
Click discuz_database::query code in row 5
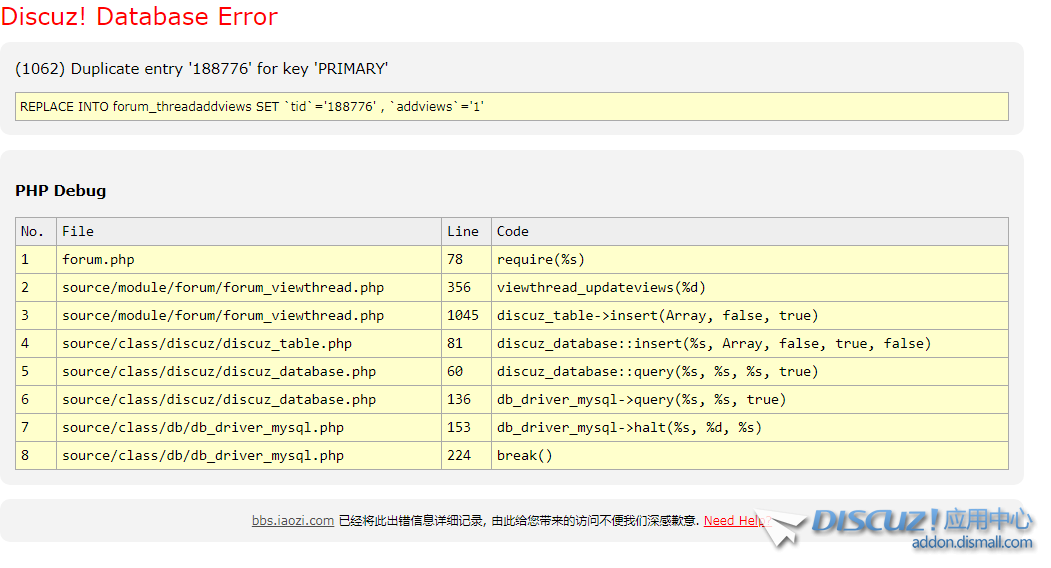[657, 371]
